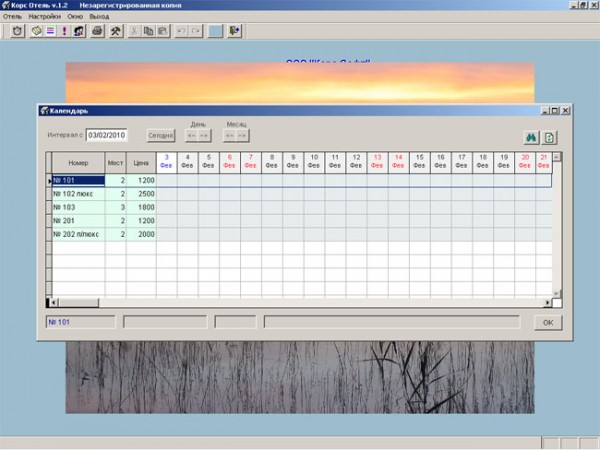Click the light blue square toolbar button
The width and height of the screenshot is (600, 450).
pos(215,31)
